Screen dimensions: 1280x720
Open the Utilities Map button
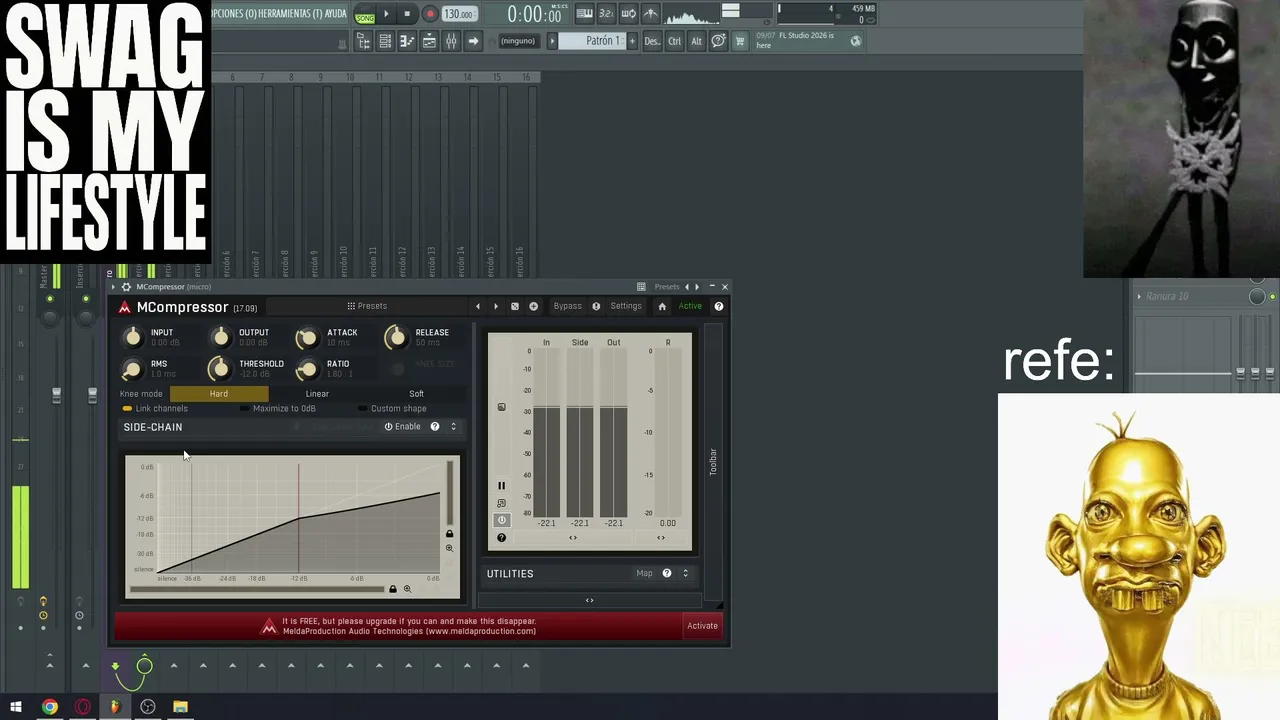pos(644,574)
